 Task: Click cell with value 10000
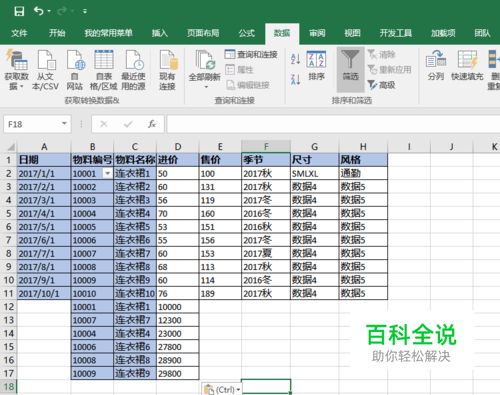(178, 307)
